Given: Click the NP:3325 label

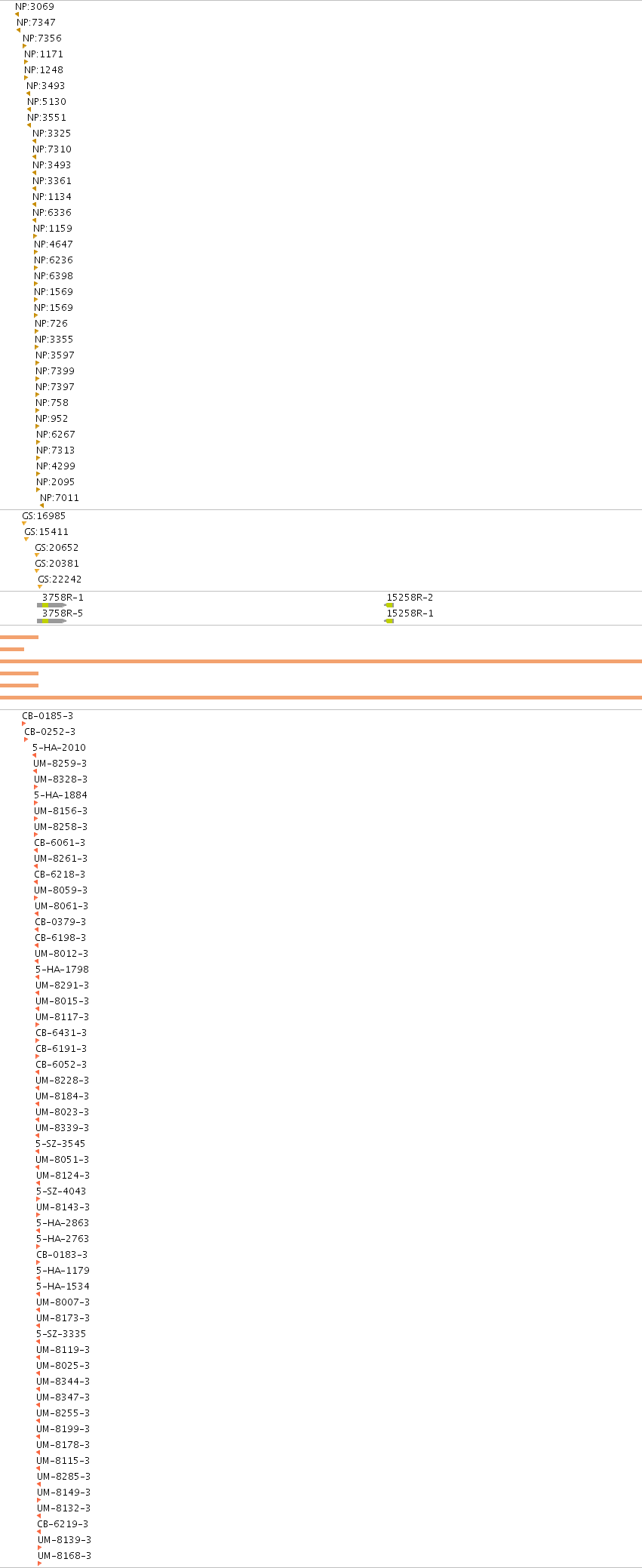Looking at the screenshot, I should pos(51,134).
